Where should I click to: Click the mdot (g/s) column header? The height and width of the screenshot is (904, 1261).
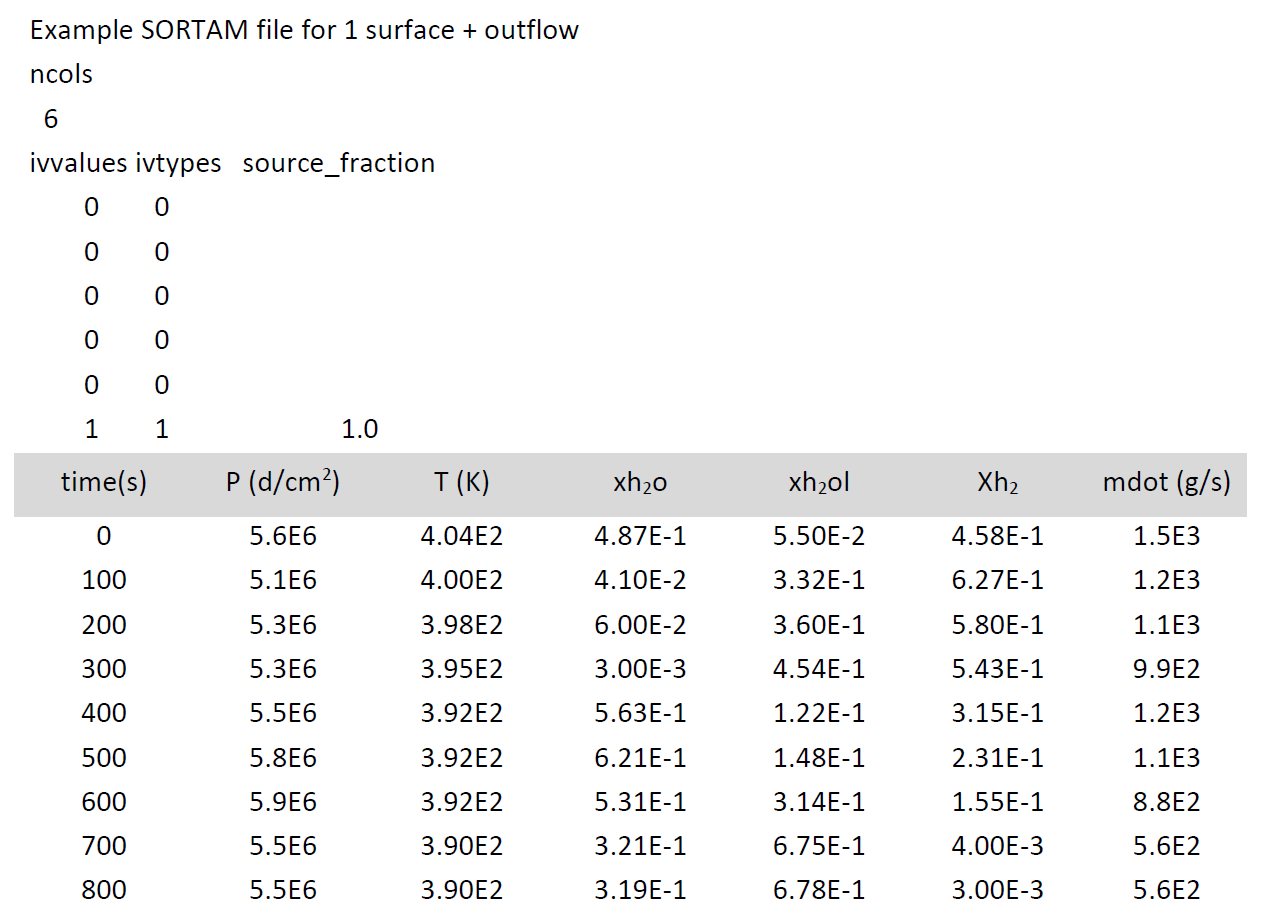pos(1167,483)
